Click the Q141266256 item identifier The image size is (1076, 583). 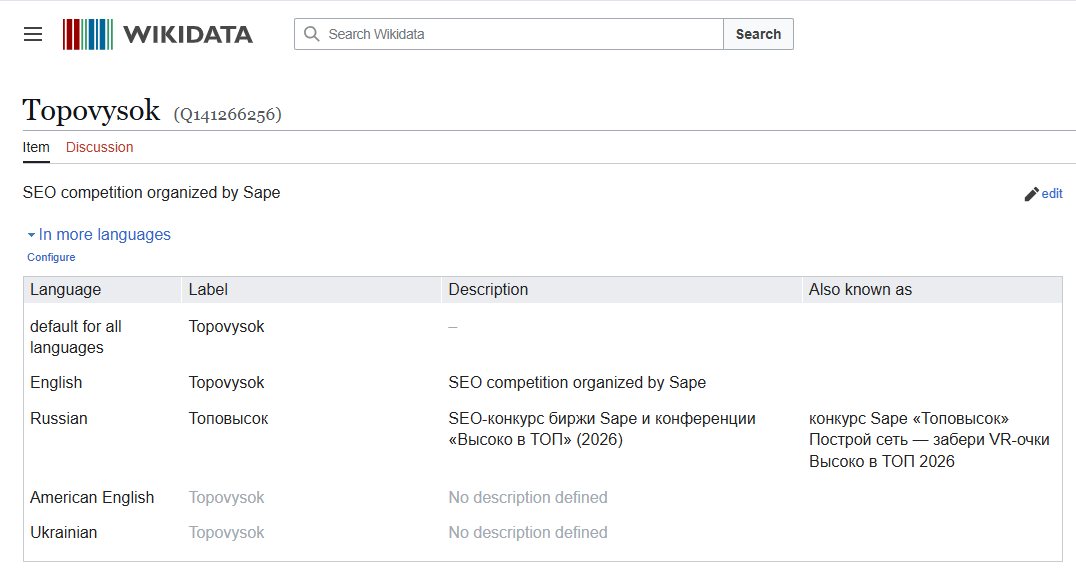point(227,114)
